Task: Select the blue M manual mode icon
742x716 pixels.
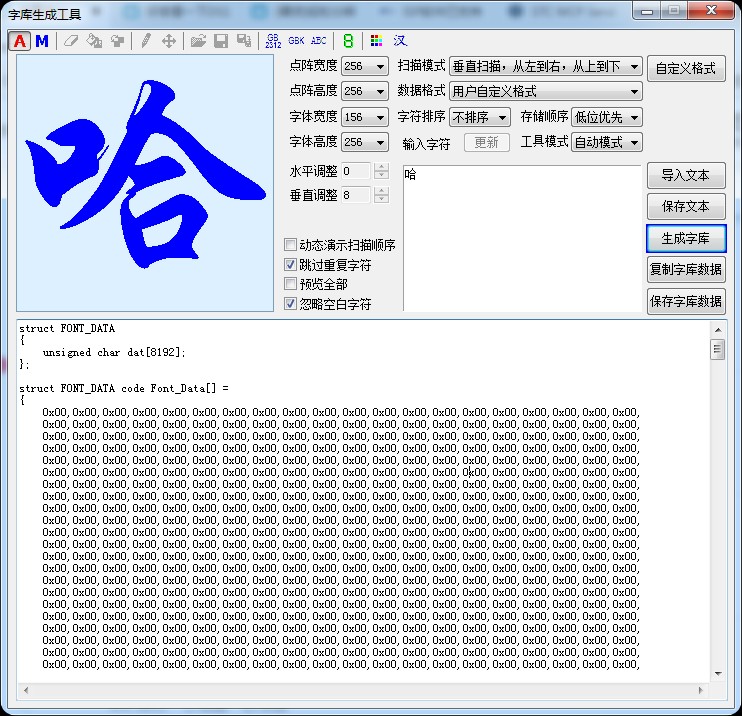Action: pyautogui.click(x=42, y=41)
